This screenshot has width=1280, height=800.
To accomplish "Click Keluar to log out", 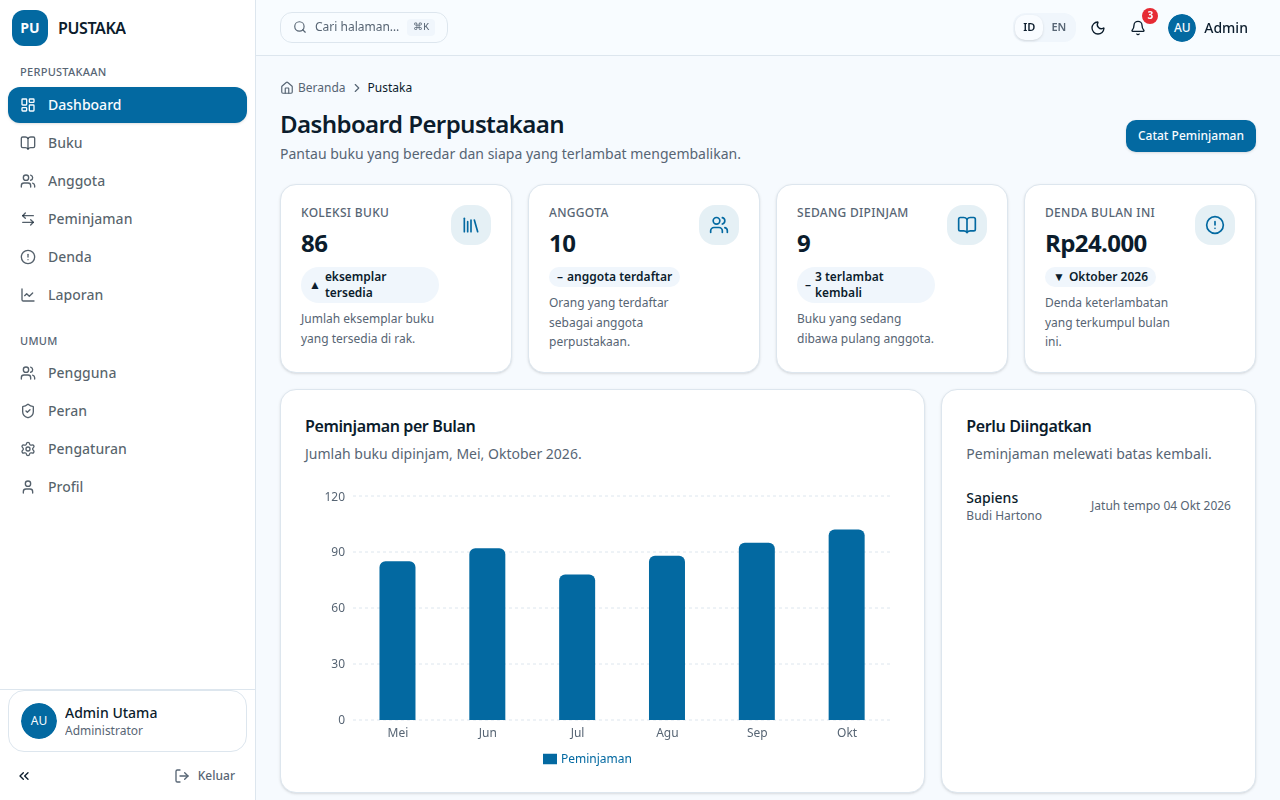I will click(205, 776).
